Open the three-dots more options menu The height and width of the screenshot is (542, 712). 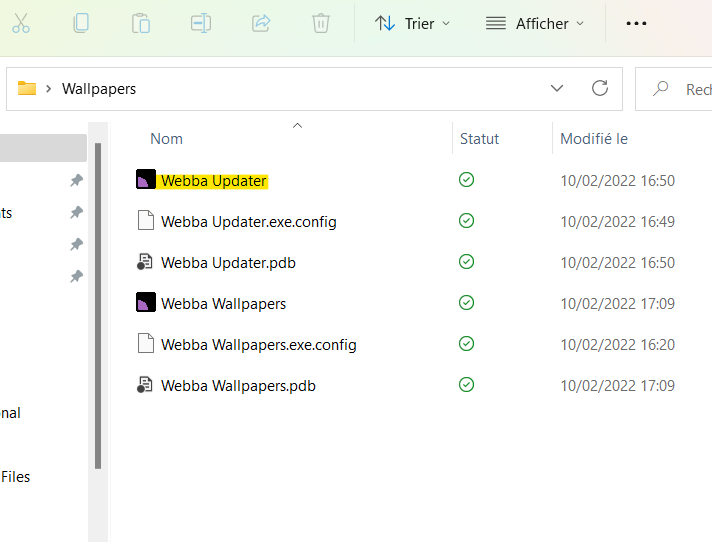[636, 24]
